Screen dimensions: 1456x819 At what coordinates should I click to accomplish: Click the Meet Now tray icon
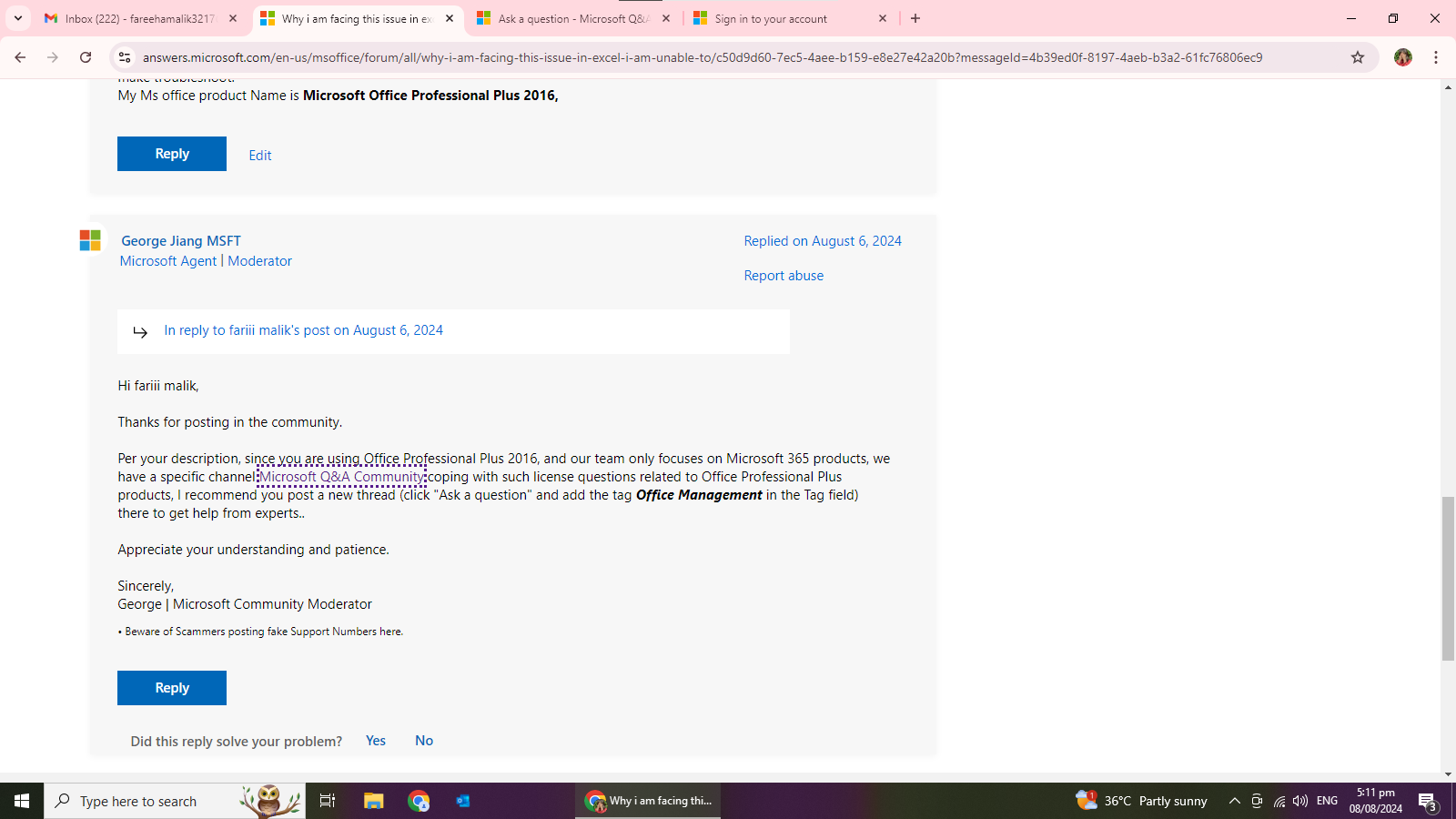point(1257,801)
